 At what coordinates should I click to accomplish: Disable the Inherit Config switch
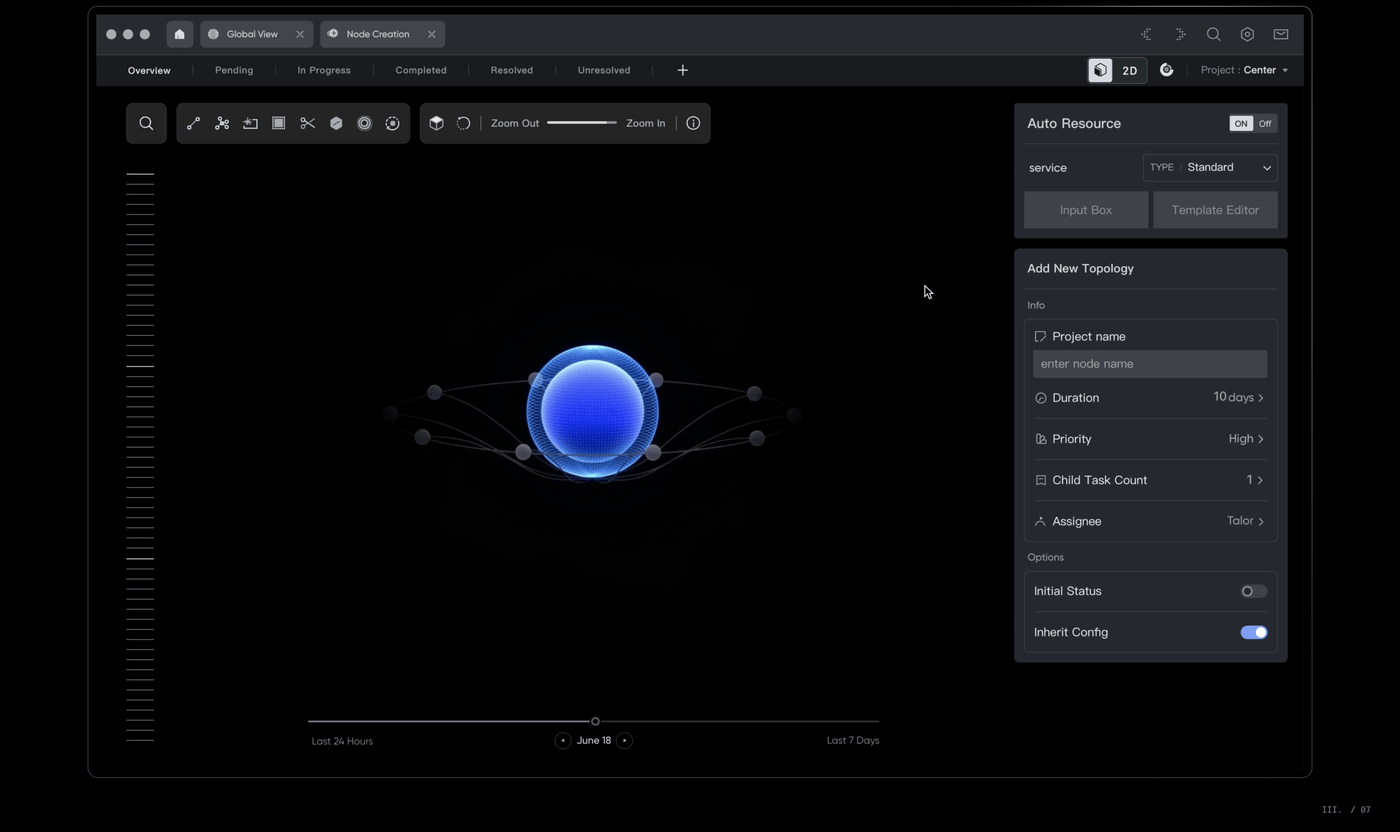coord(1254,632)
